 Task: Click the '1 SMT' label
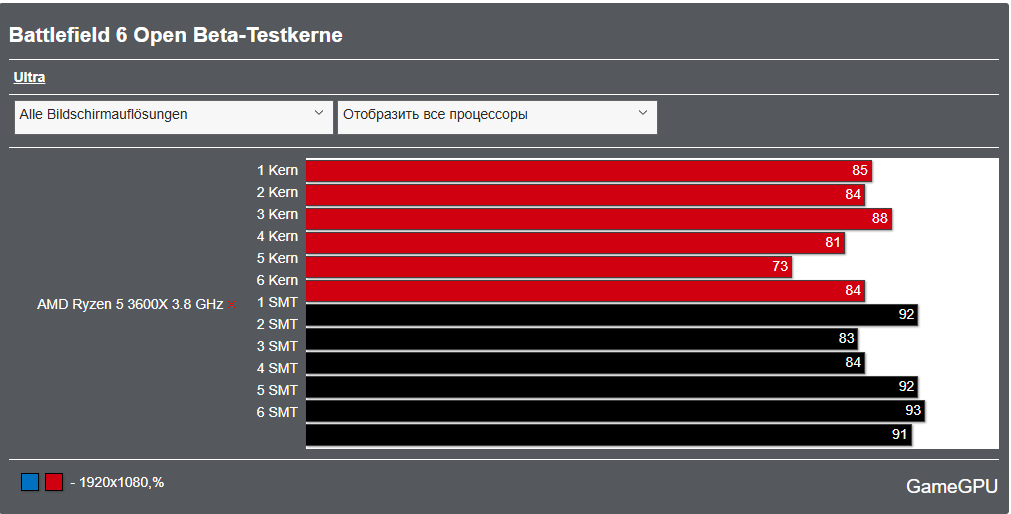coord(277,302)
